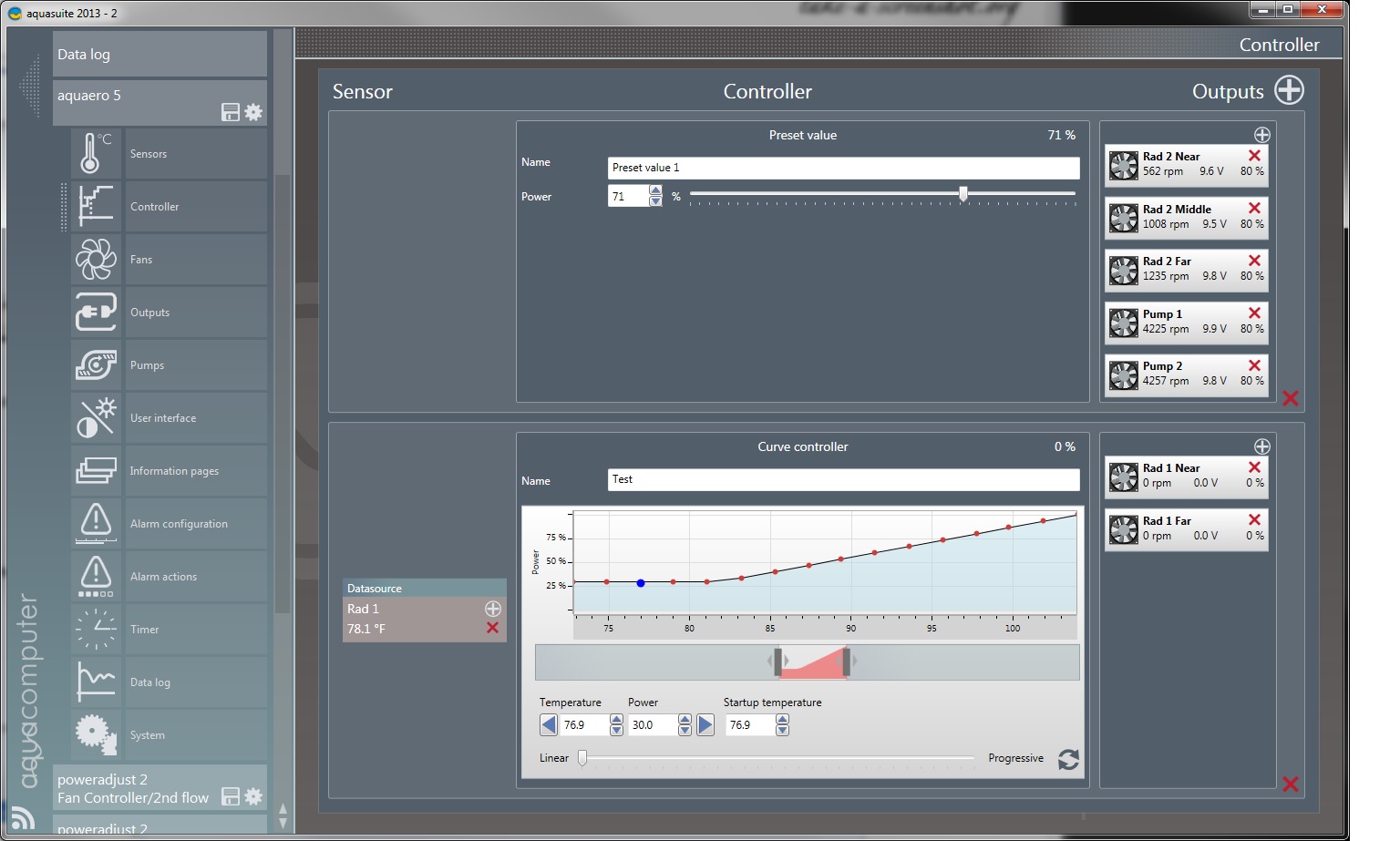Select next curve point with right arrow
This screenshot has height=841, width=1400.
(705, 725)
